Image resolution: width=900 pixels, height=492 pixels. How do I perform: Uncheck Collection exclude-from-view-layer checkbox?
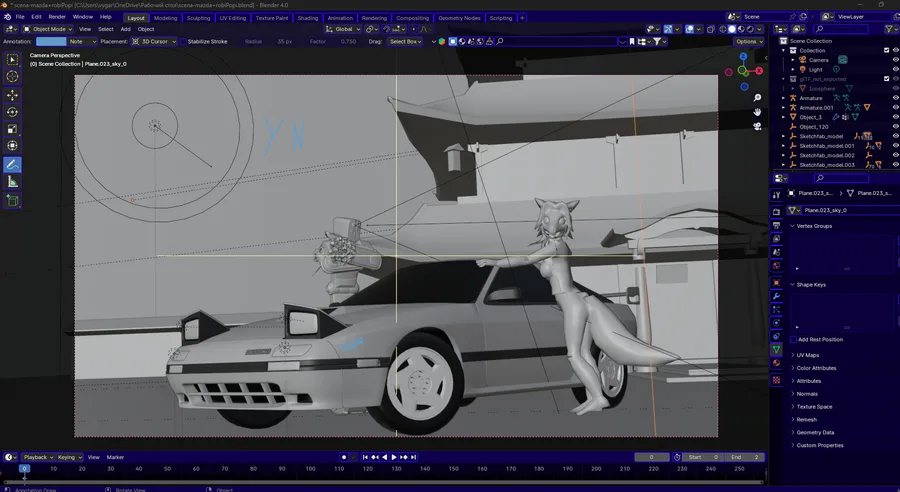[886, 51]
